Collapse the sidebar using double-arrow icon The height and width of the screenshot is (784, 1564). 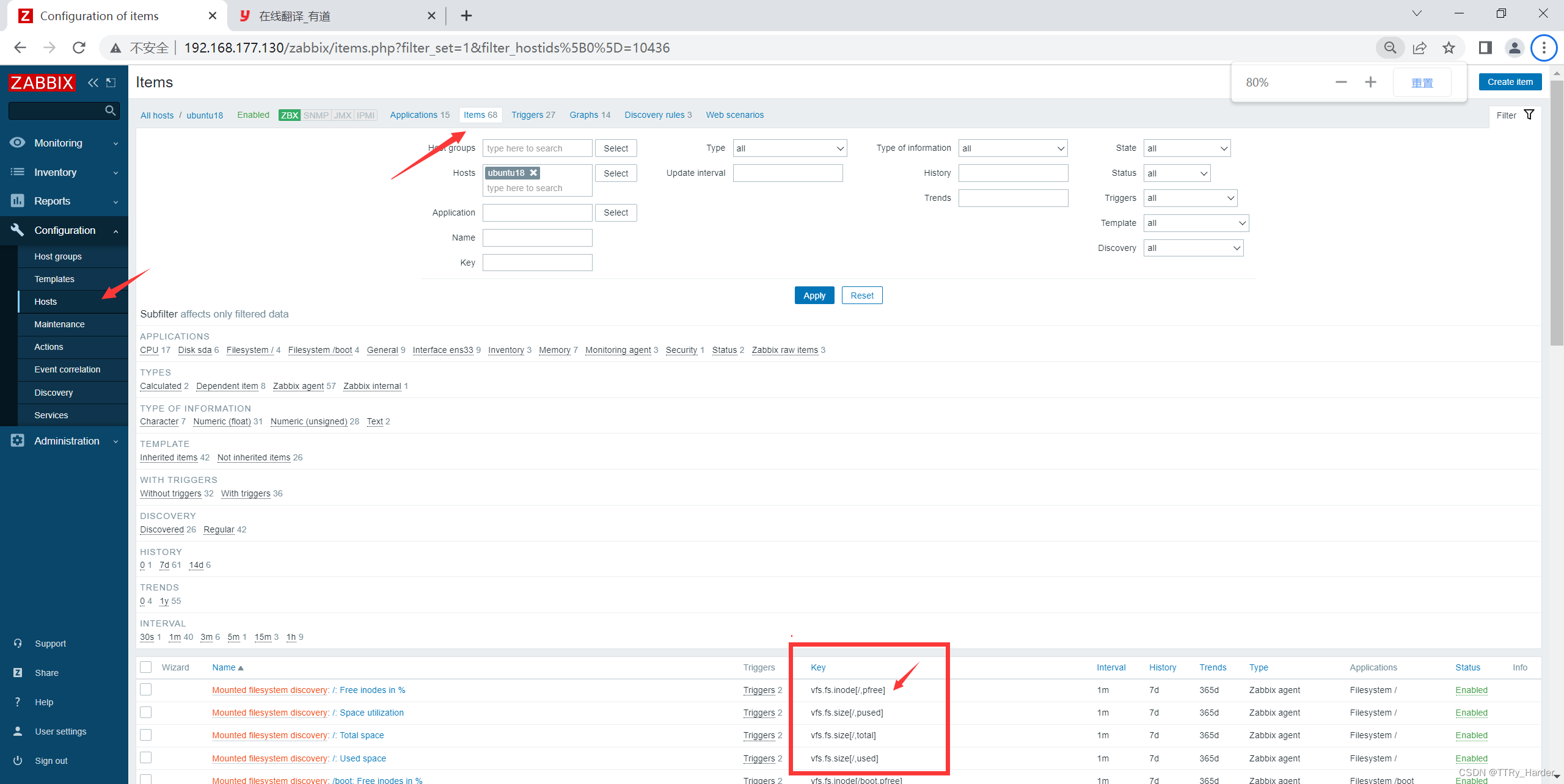pyautogui.click(x=93, y=82)
